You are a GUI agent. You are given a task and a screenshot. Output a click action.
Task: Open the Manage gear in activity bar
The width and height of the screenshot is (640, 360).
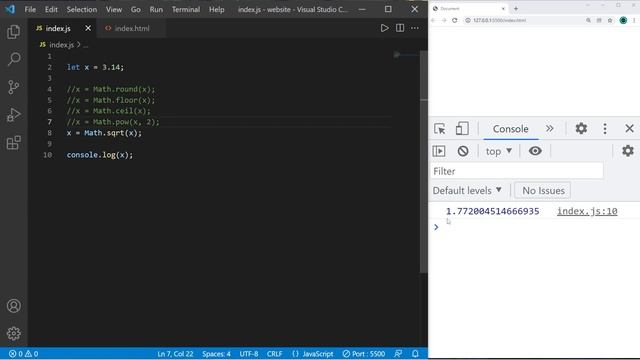point(13,333)
